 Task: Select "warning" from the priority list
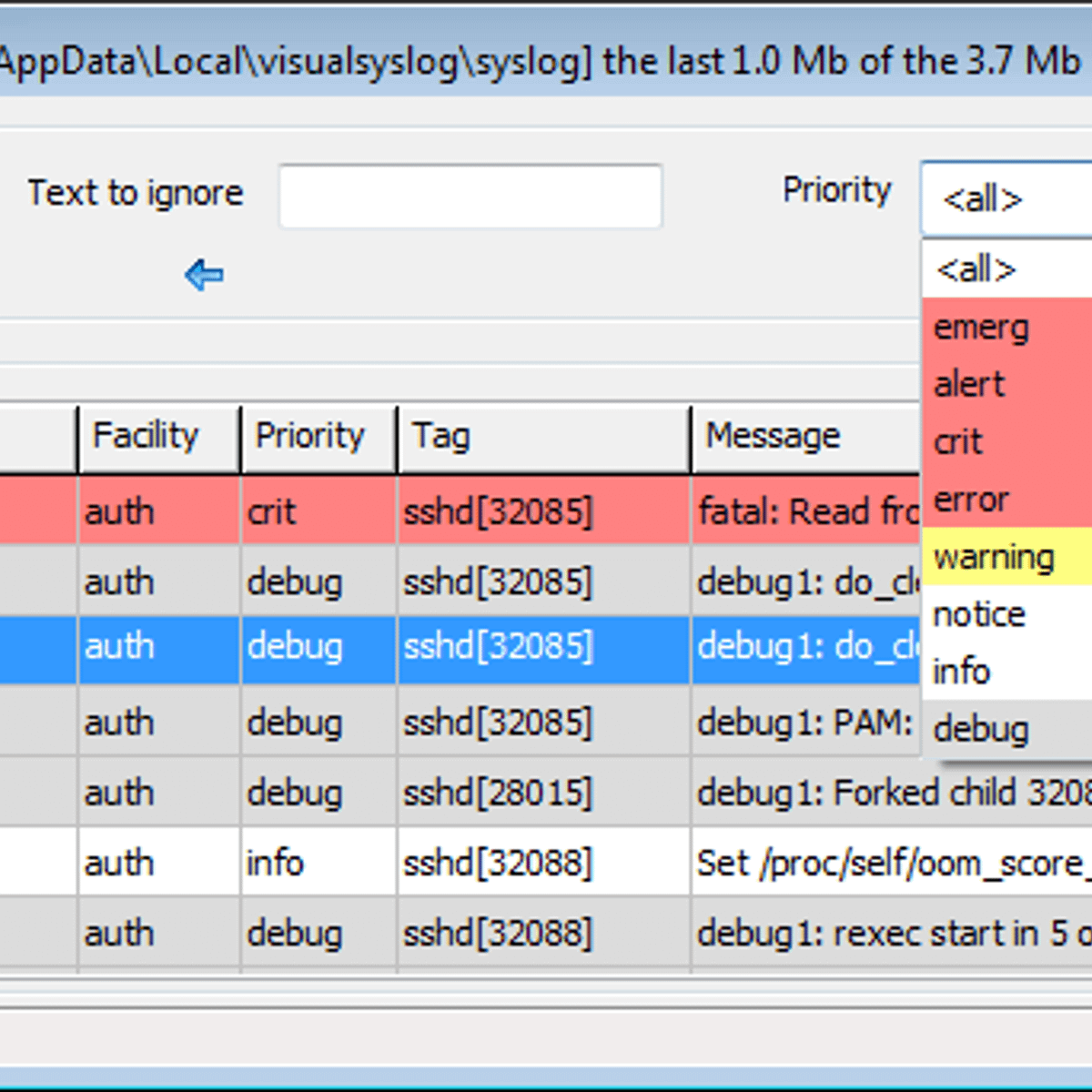pyautogui.click(x=994, y=558)
